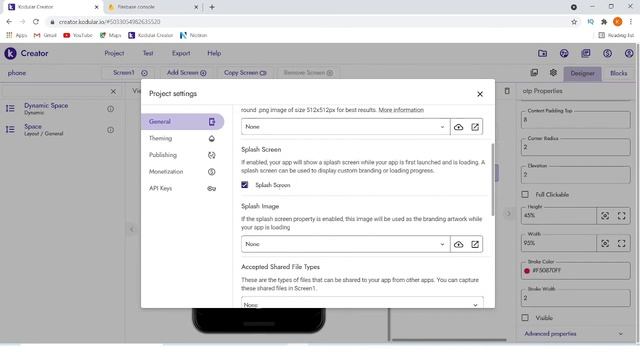Viewport: 640px width, 360px height.
Task: Open the palette theme icon in top bar
Action: point(564,53)
